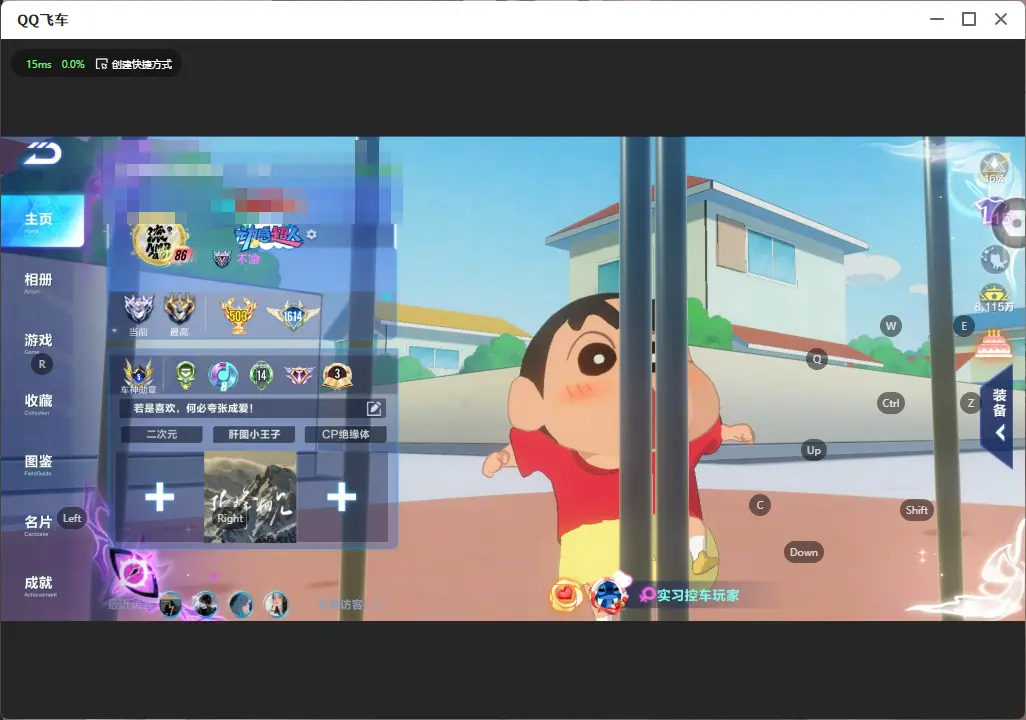Click the Ctrl key overlay button
This screenshot has width=1026, height=720.
[891, 403]
